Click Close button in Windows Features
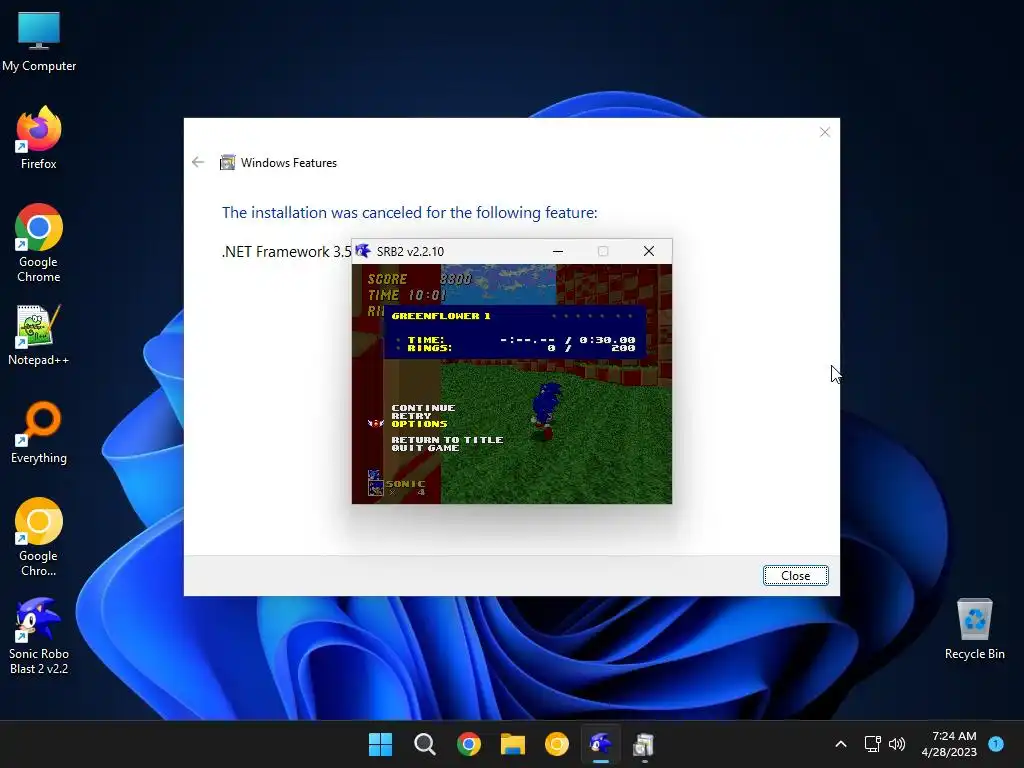 coord(795,575)
